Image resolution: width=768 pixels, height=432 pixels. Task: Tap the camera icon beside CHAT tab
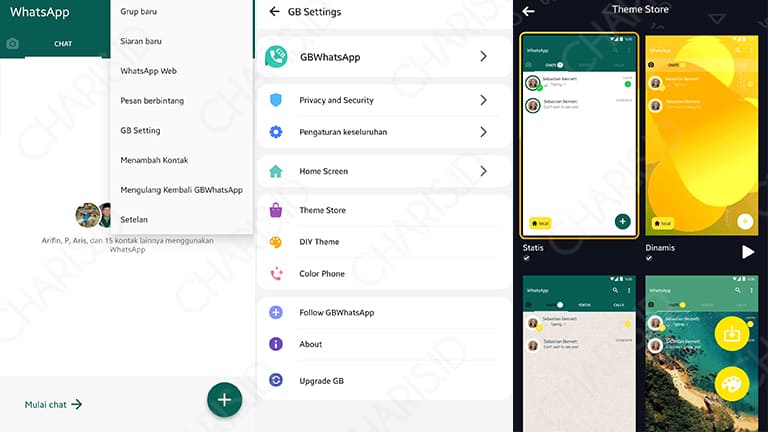coord(13,44)
